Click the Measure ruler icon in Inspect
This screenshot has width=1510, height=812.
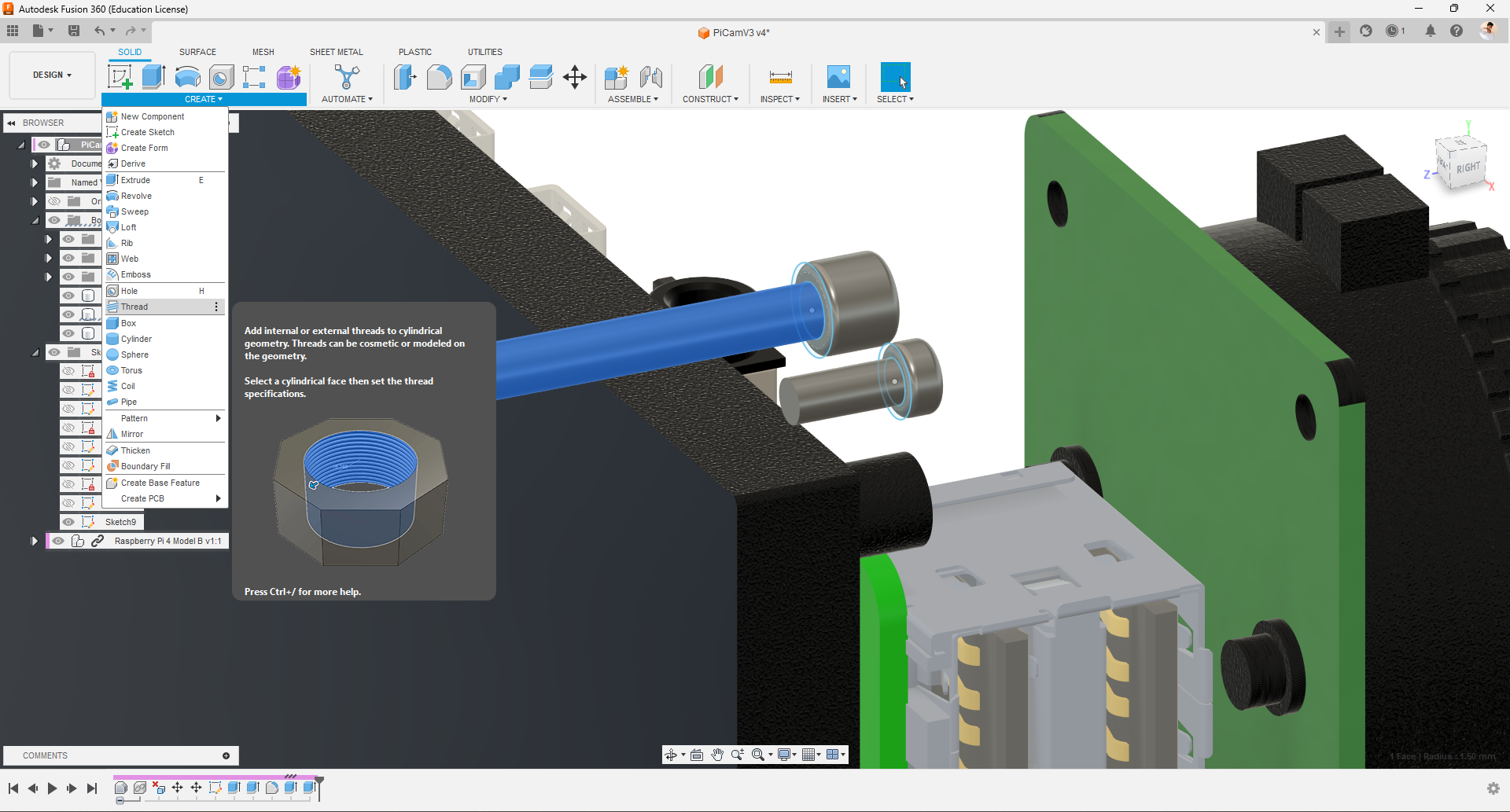pyautogui.click(x=780, y=77)
